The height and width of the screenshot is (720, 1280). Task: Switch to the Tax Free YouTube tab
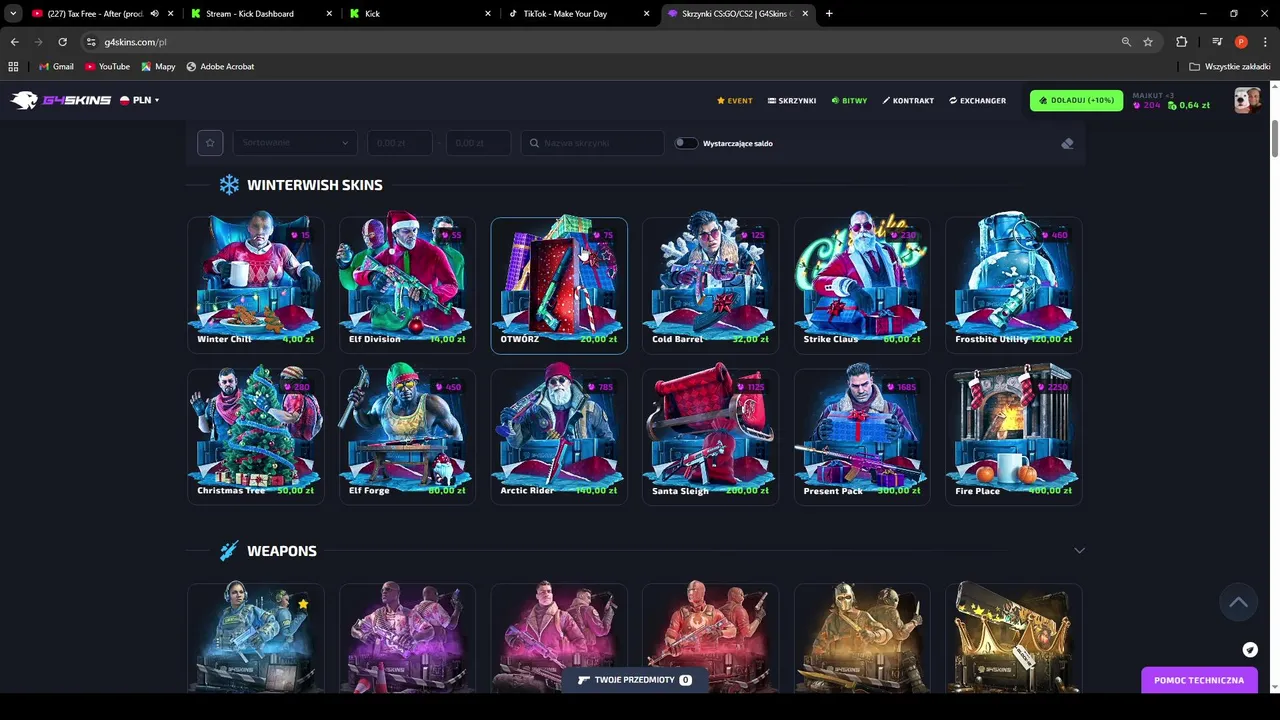point(95,14)
